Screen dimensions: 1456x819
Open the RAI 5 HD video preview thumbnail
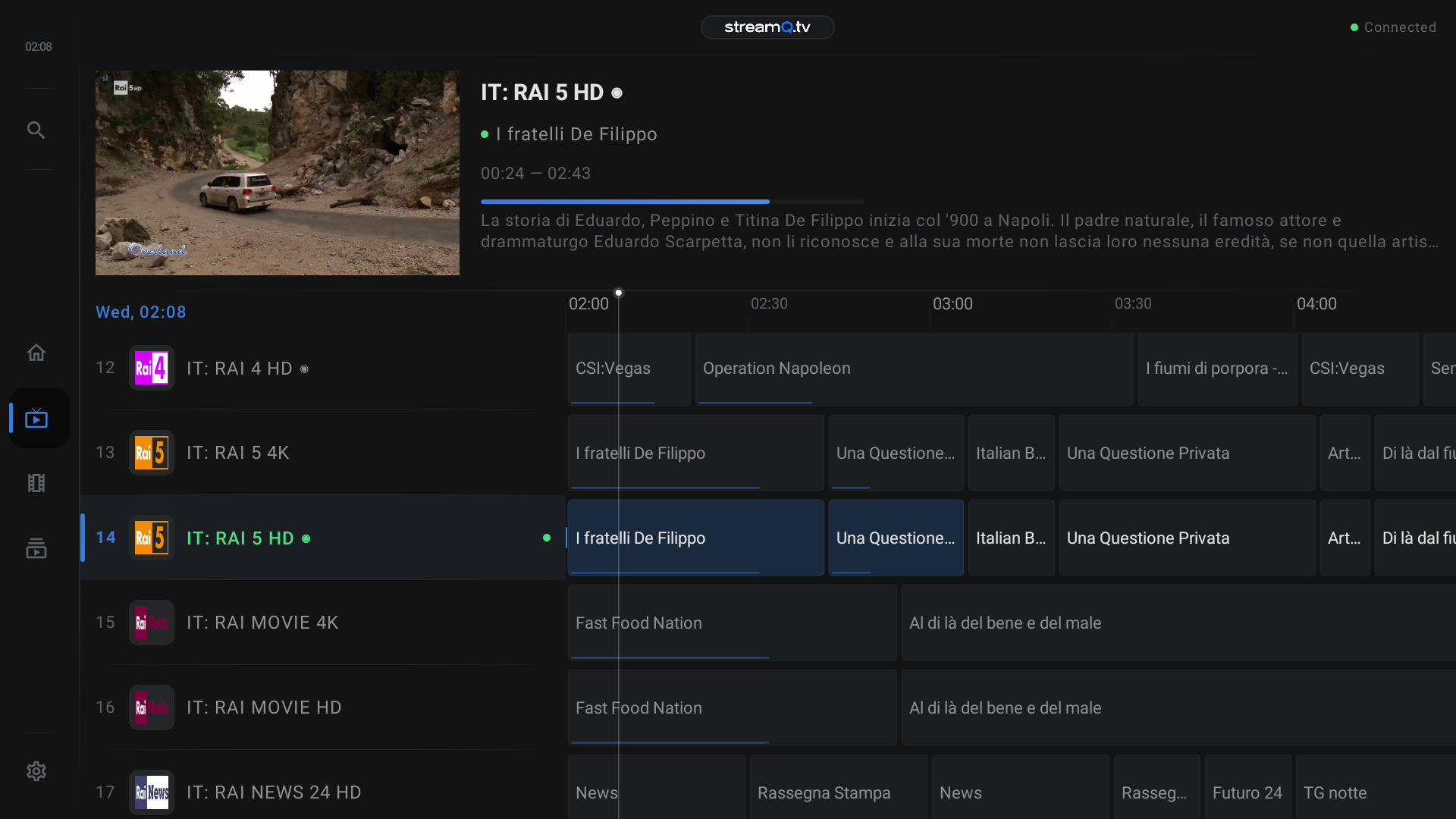[278, 173]
